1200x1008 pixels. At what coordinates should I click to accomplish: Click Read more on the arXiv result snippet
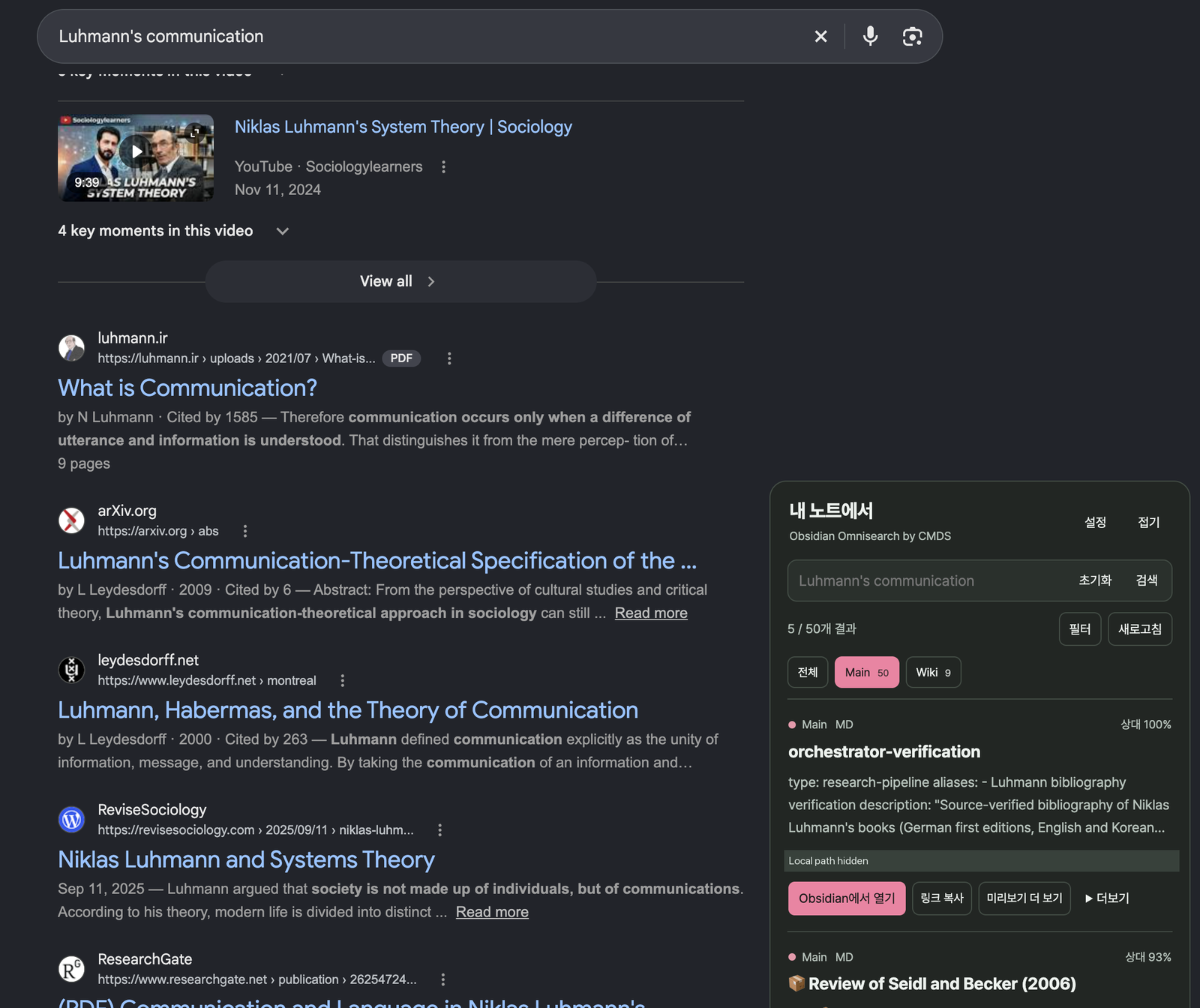tap(651, 613)
